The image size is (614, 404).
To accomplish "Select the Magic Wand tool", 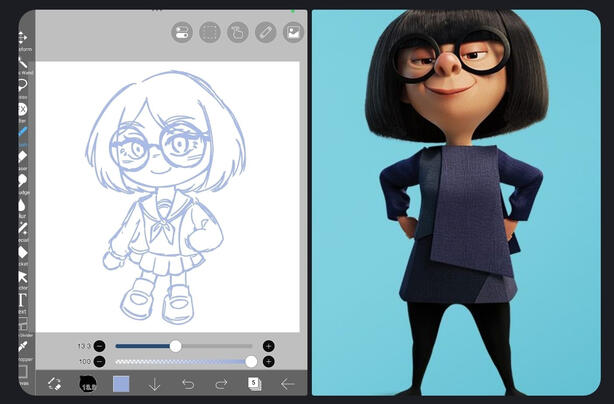I will tap(22, 62).
